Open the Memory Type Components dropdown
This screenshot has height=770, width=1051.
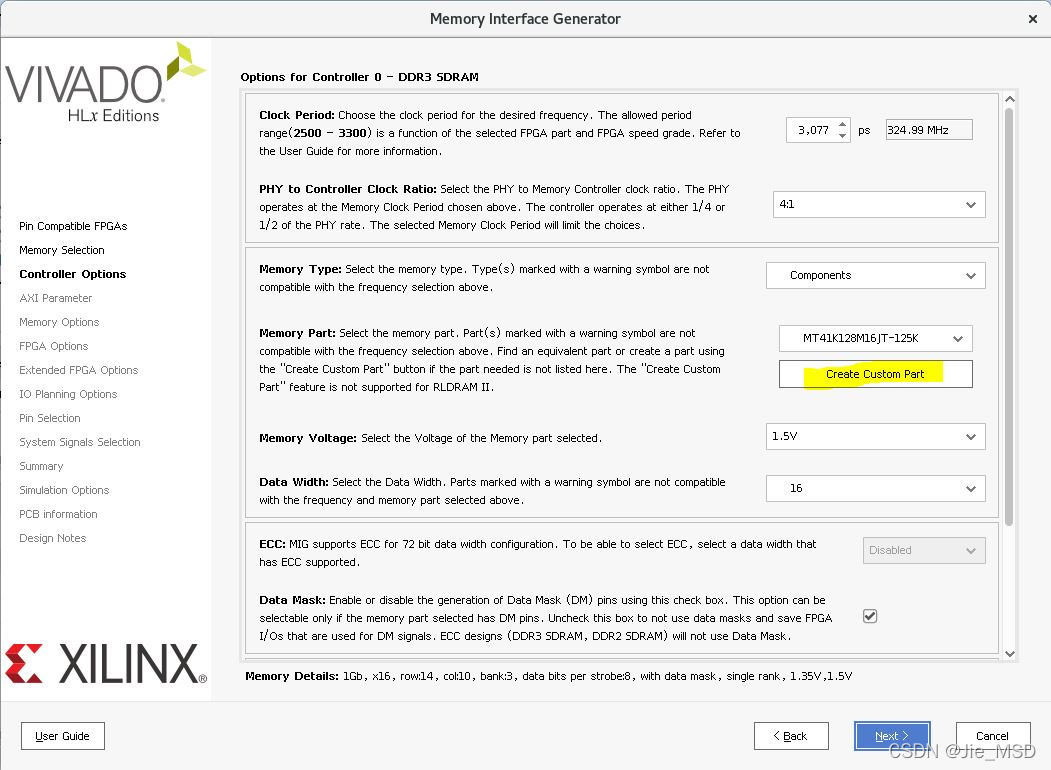875,275
